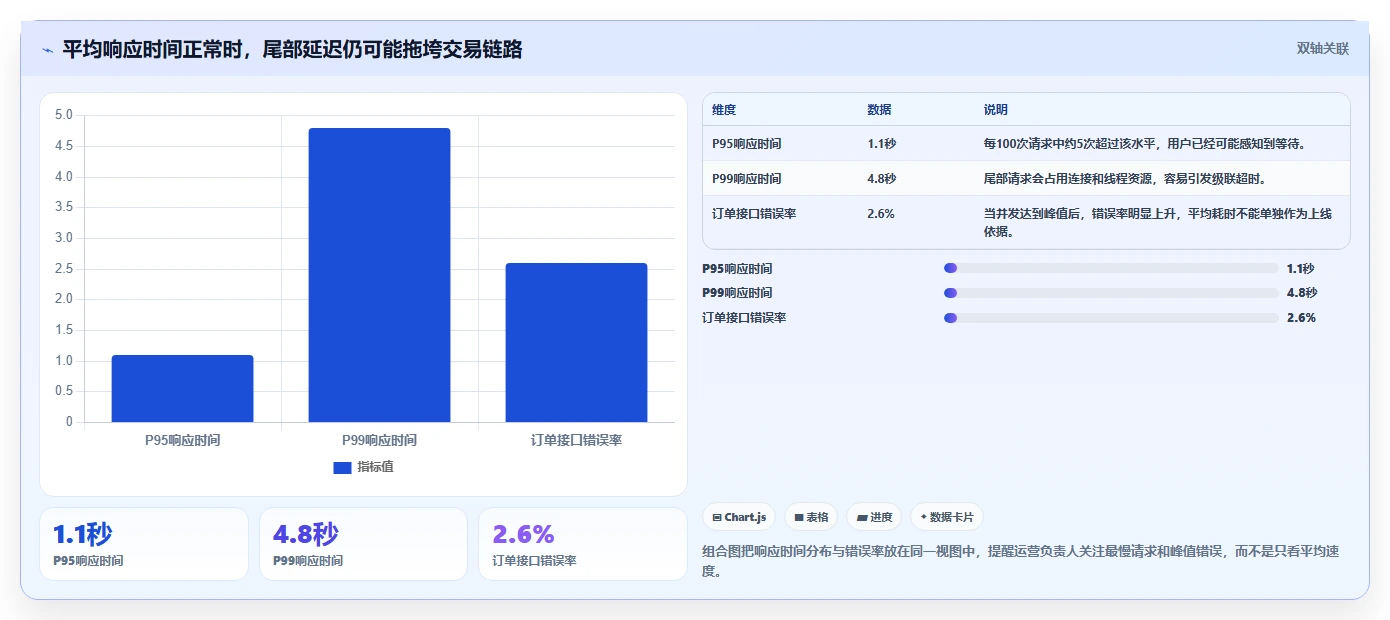Click the P95响应时间 progress bar
The image size is (1390, 620).
pyautogui.click(x=1111, y=268)
